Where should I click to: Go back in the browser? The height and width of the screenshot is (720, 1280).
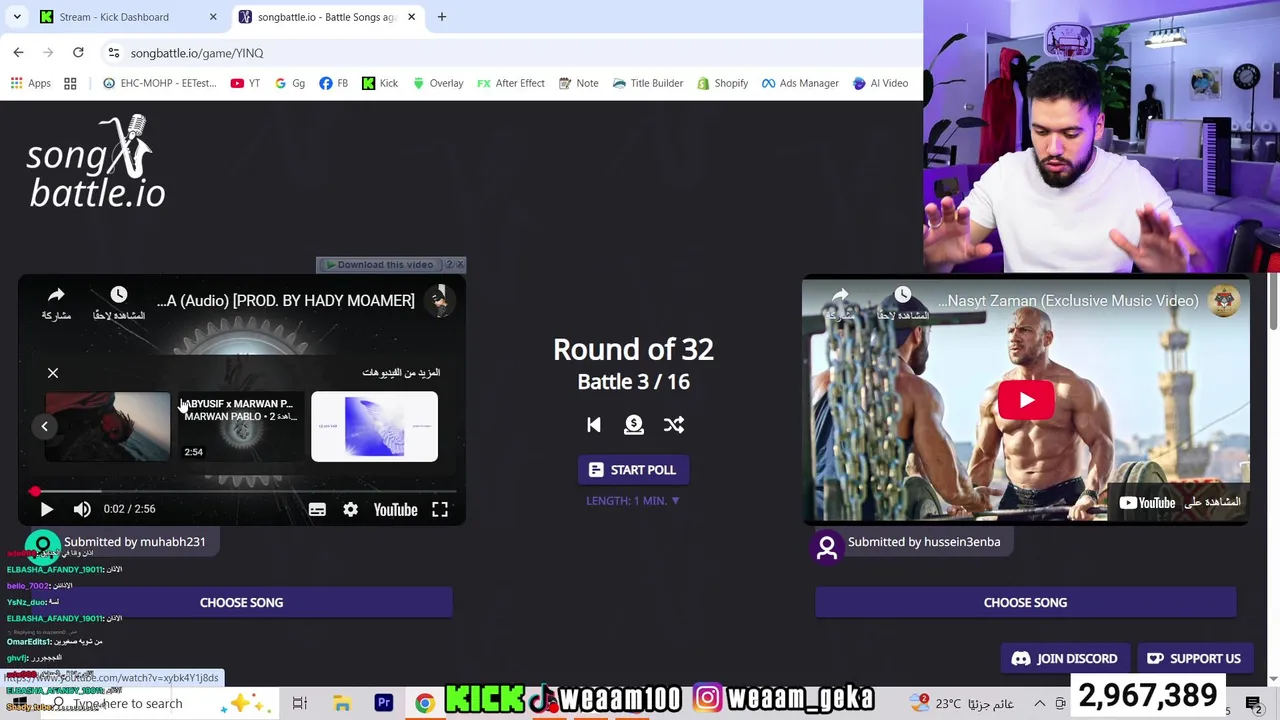tap(19, 52)
